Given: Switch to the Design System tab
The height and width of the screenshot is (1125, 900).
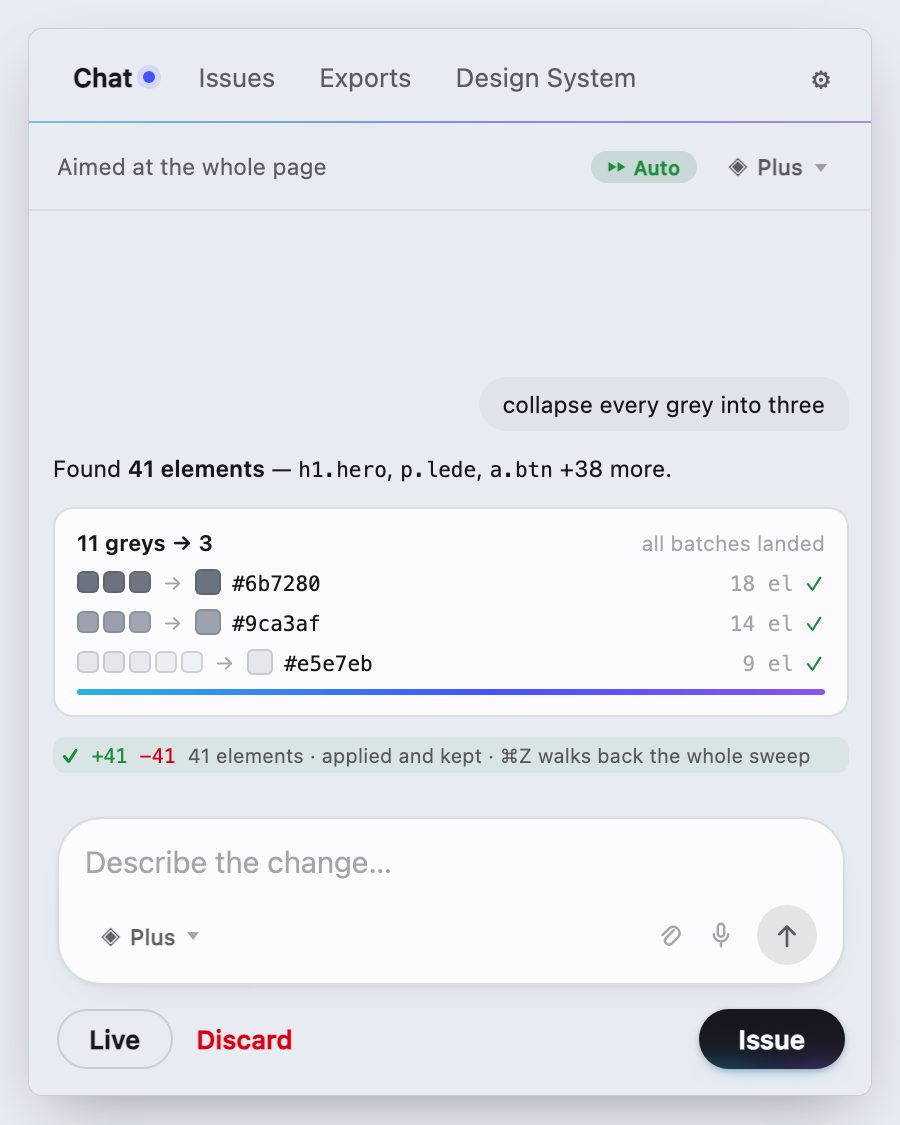Looking at the screenshot, I should coord(545,78).
